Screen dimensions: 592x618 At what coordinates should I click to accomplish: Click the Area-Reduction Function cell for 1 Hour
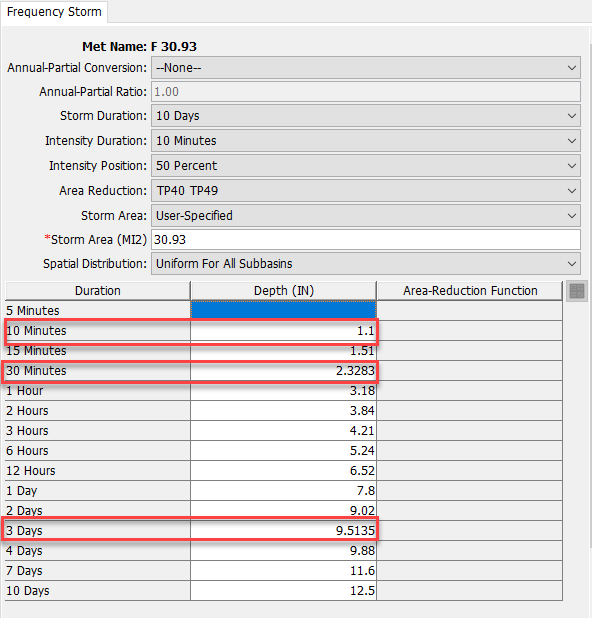469,391
